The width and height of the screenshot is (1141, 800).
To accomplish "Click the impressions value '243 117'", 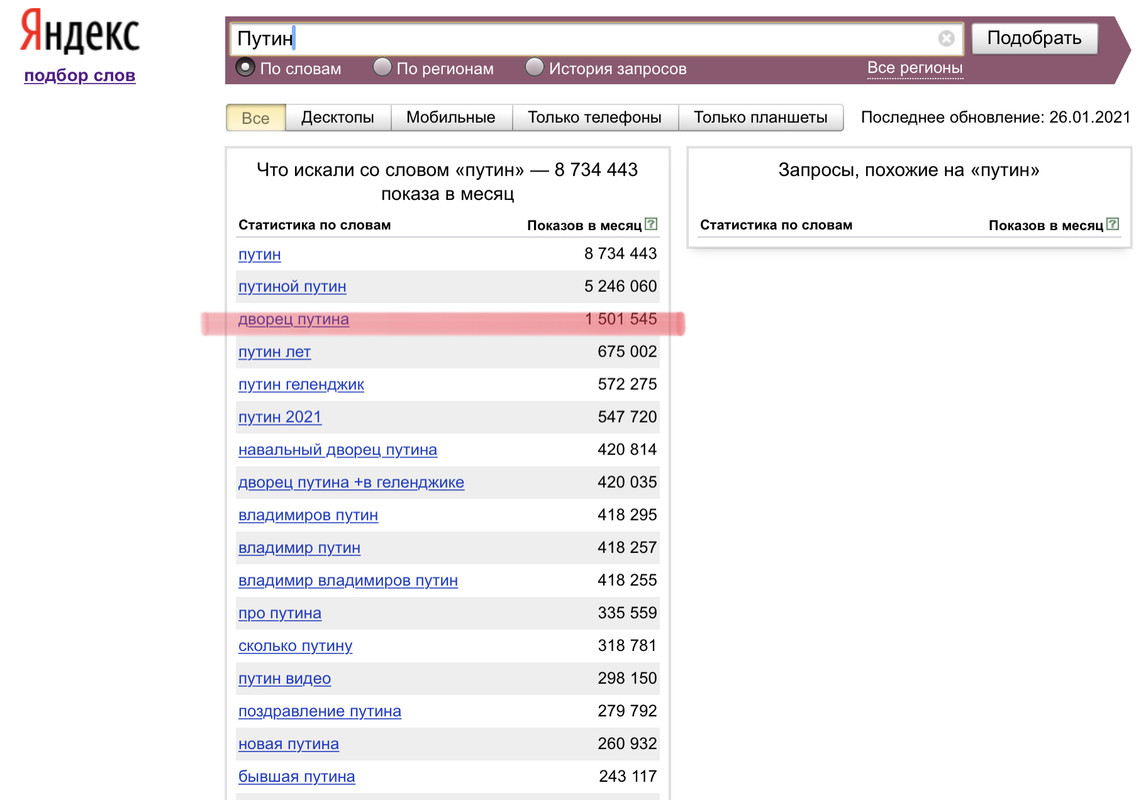I will coord(628,777).
